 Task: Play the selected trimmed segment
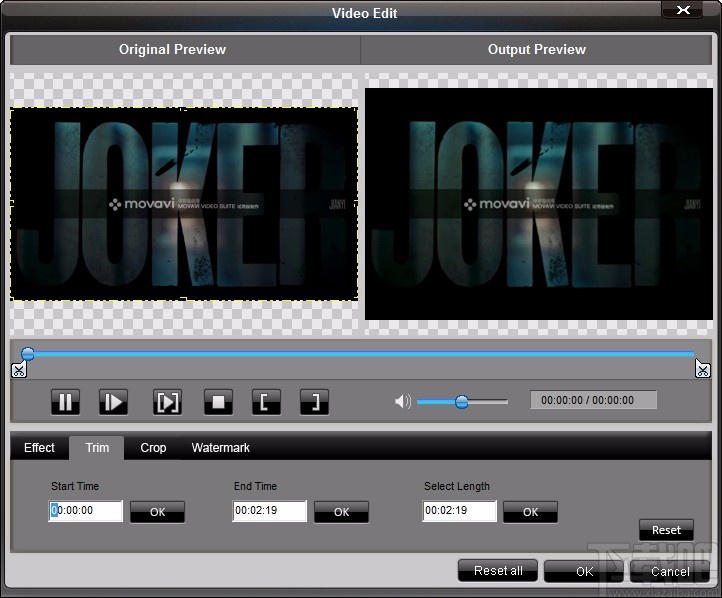coord(166,402)
